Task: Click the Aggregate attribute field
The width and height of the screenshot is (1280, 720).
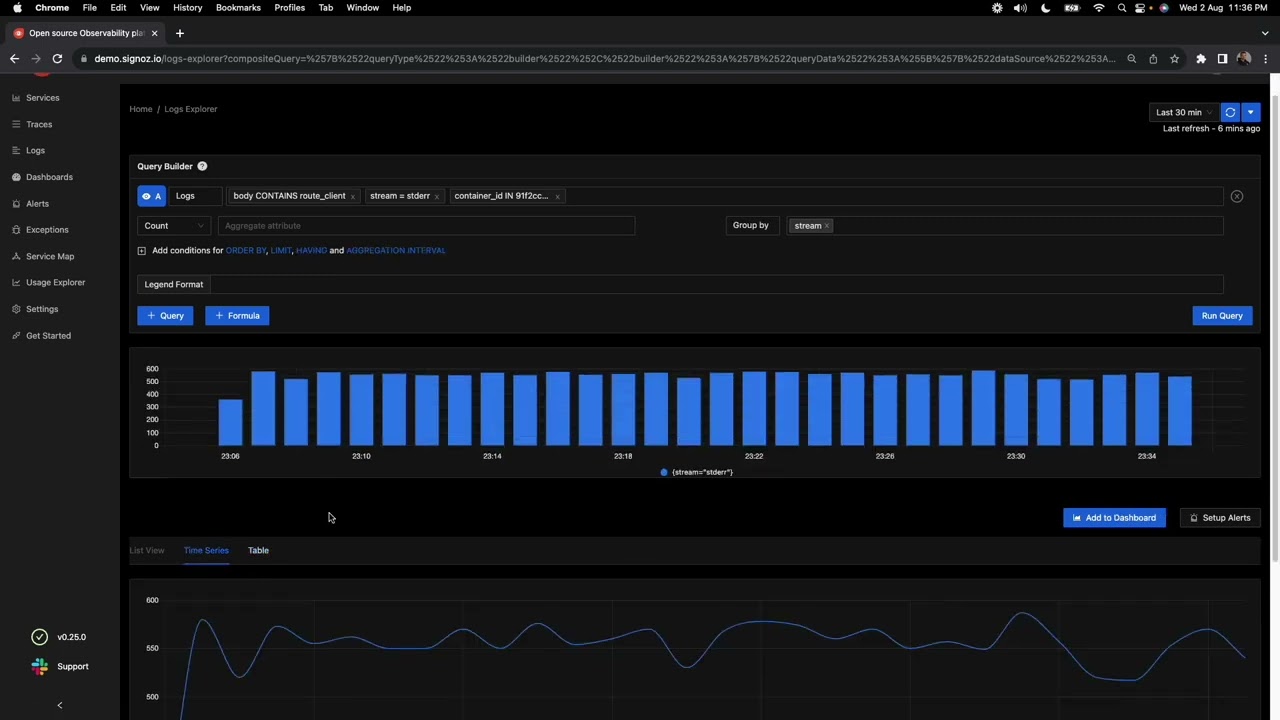Action: [x=427, y=226]
